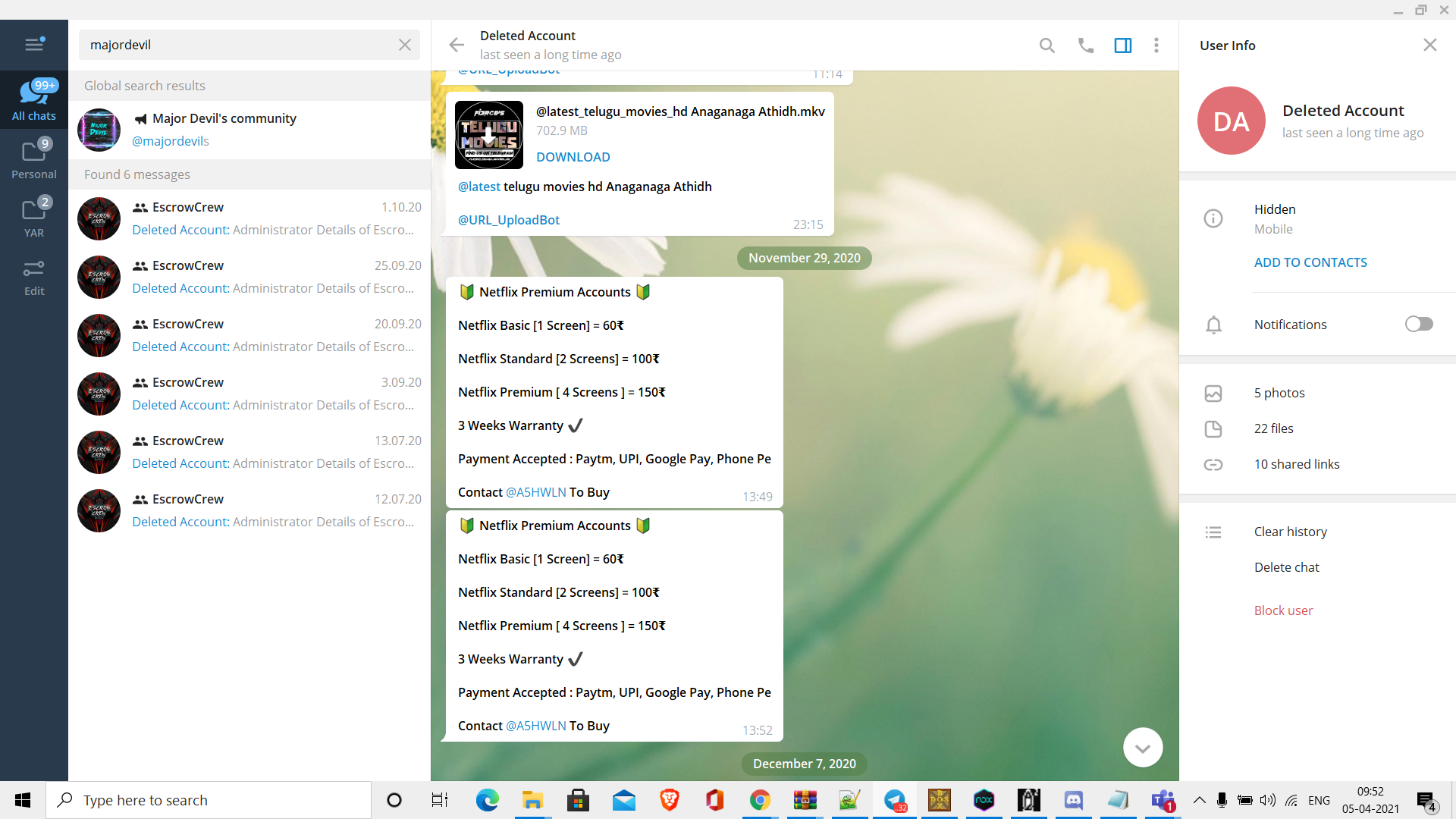Launch Microsoft Edge from taskbar
Viewport: 1456px width, 819px height.
(x=488, y=800)
